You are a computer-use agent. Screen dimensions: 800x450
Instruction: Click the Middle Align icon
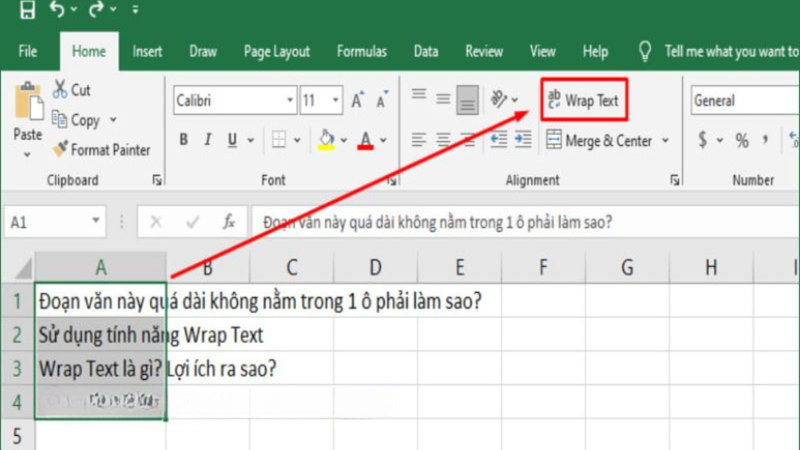click(x=443, y=98)
